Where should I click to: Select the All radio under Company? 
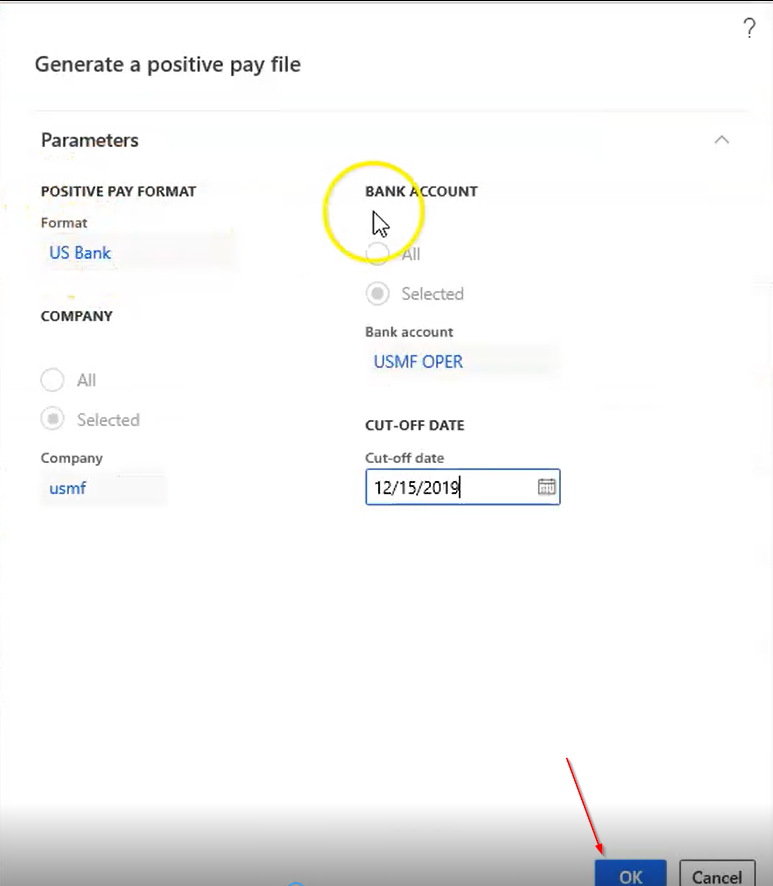pyautogui.click(x=52, y=380)
